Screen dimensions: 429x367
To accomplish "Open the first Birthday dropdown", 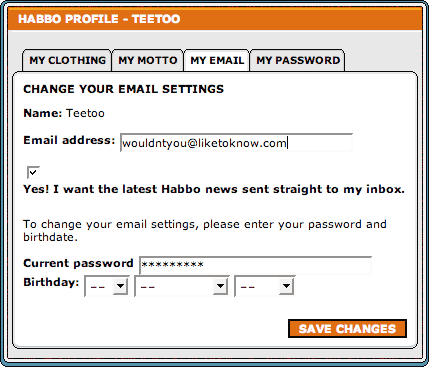I will coord(107,286).
